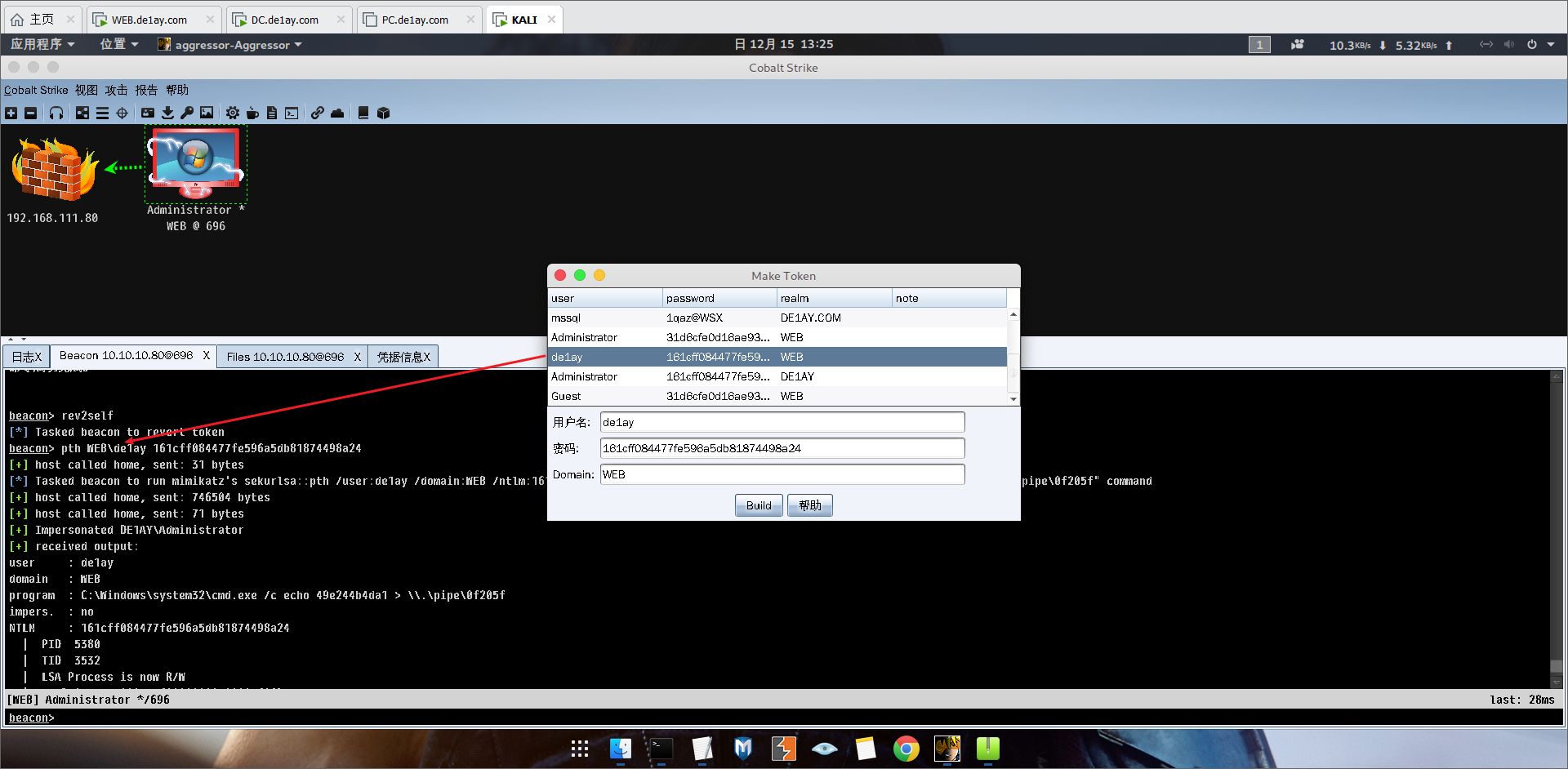
Task: Open the 帮助 menu in menu bar
Action: click(x=177, y=90)
